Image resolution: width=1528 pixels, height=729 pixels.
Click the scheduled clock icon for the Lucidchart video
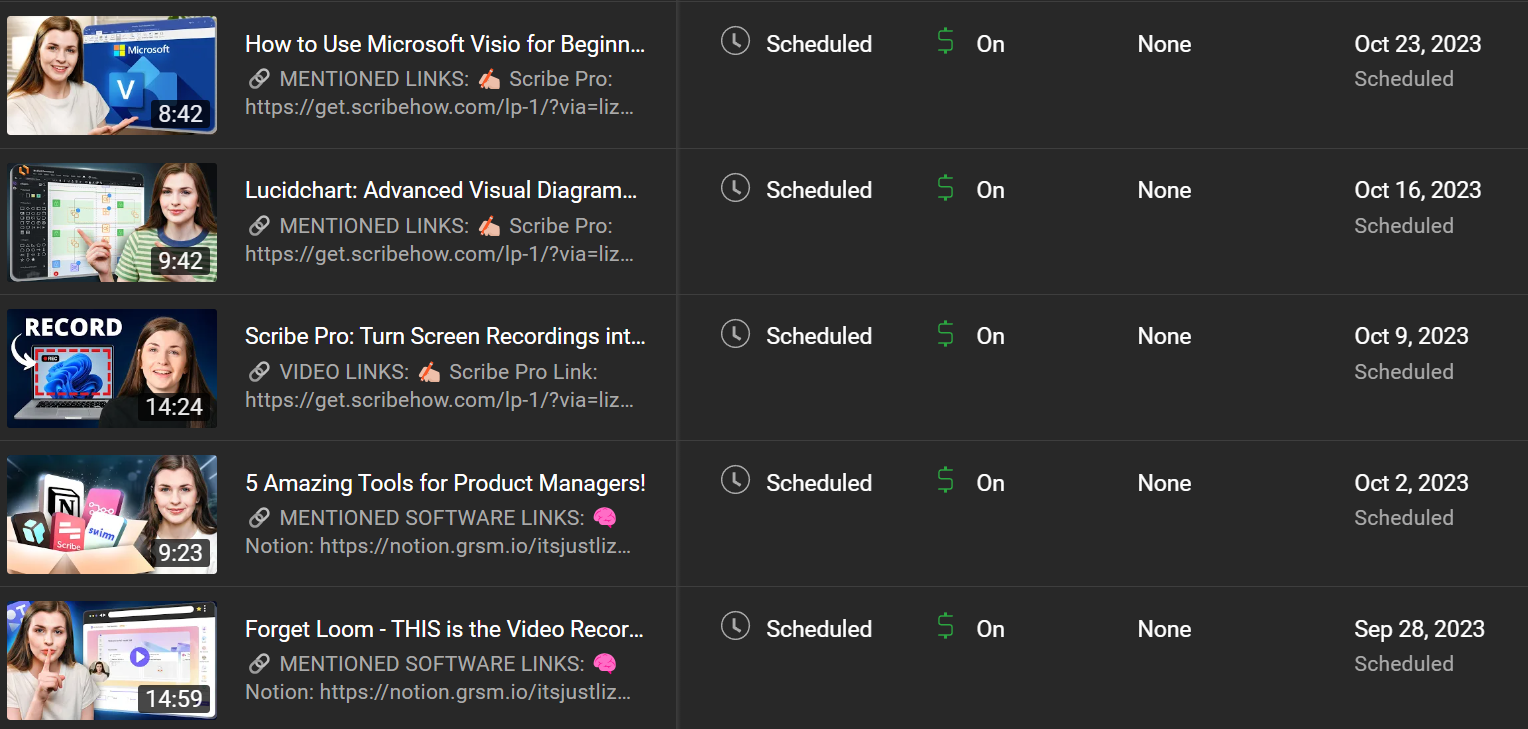[x=735, y=188]
